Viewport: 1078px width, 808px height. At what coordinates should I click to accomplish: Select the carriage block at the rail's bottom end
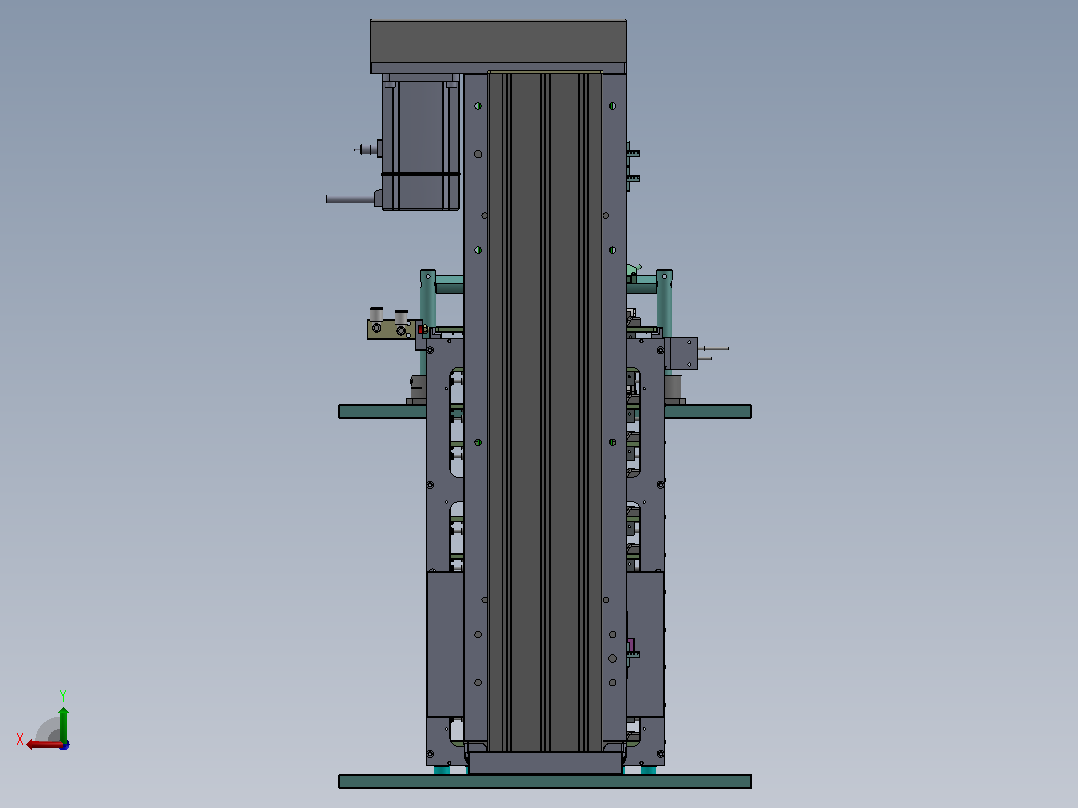[545, 763]
